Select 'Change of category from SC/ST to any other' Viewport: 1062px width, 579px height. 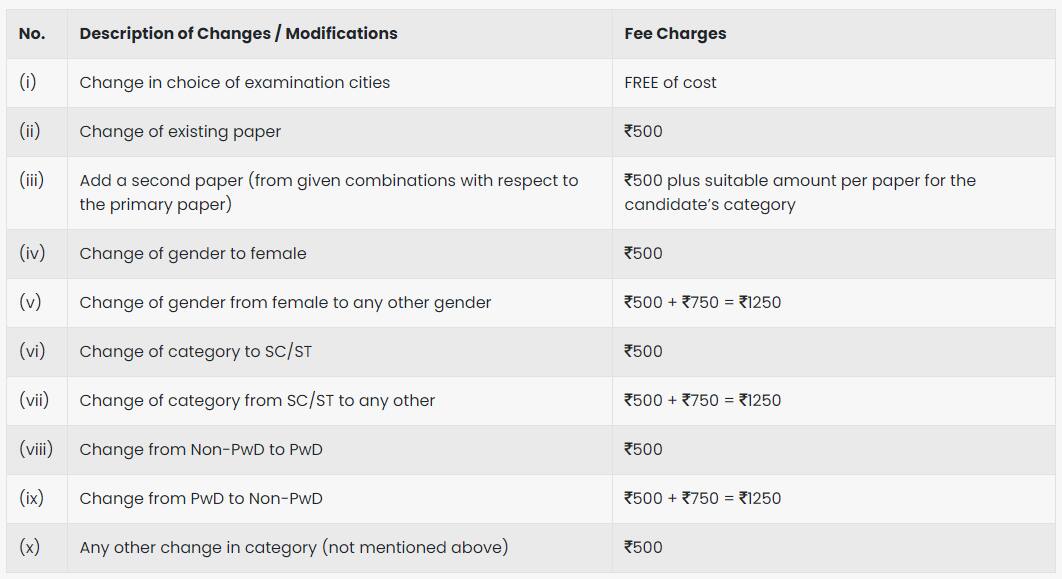tap(257, 400)
